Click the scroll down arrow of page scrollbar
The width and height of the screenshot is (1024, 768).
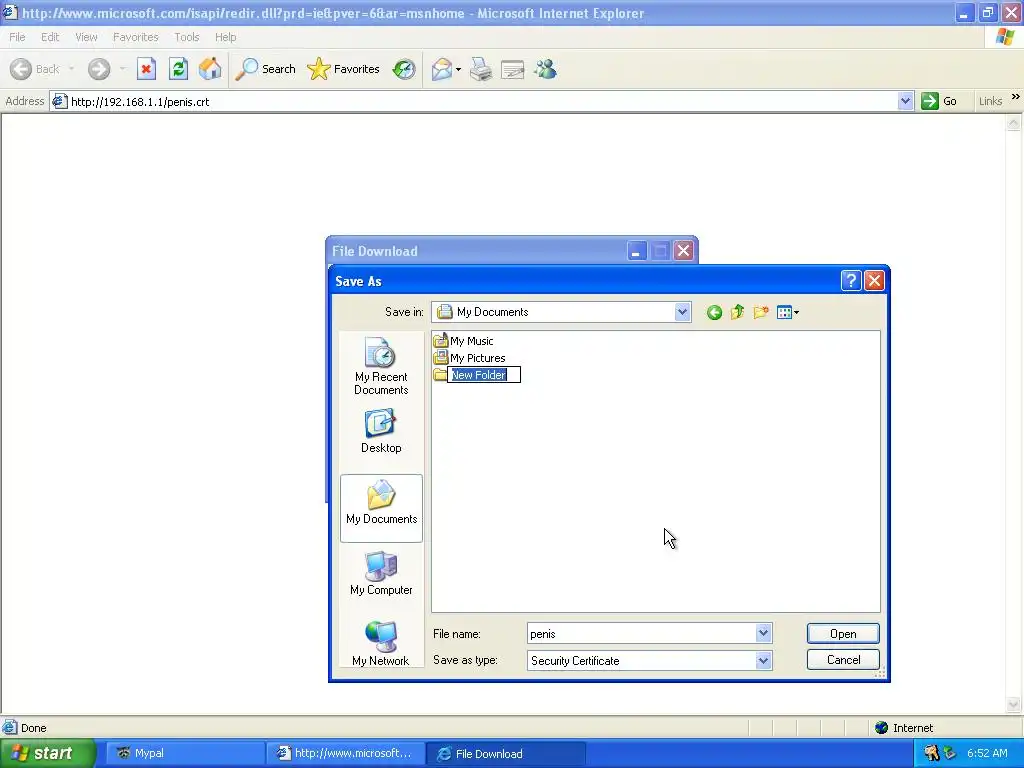coord(1014,705)
